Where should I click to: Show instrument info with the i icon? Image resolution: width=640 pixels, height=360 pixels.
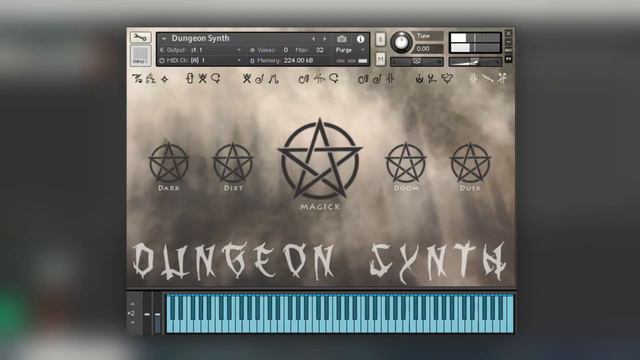pyautogui.click(x=360, y=39)
